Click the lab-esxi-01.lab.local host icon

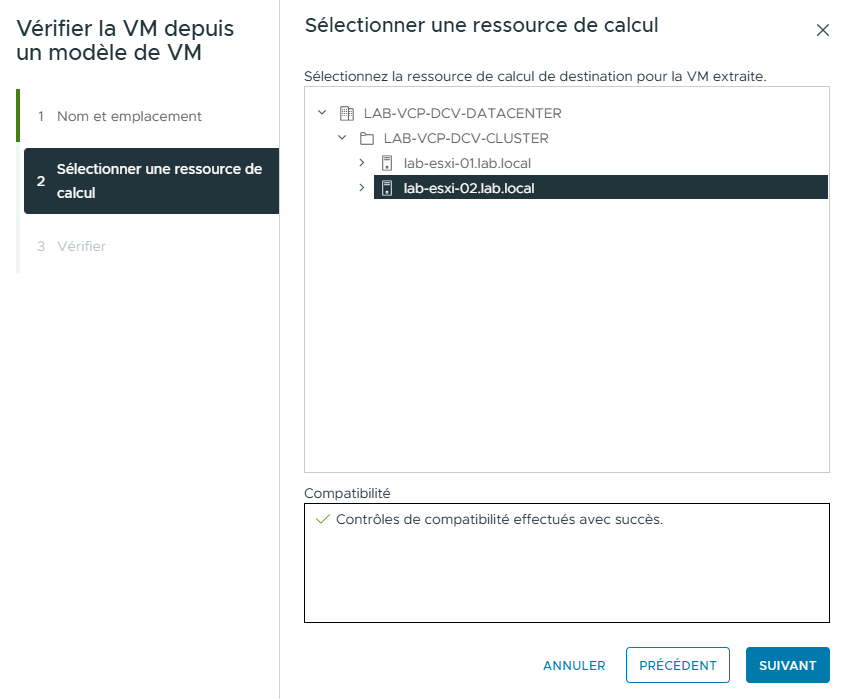point(385,163)
